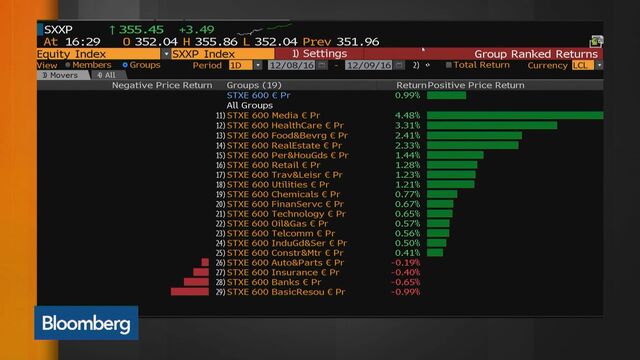Open the 1) Settings menu
Screen dimensions: 640x360
coord(319,54)
